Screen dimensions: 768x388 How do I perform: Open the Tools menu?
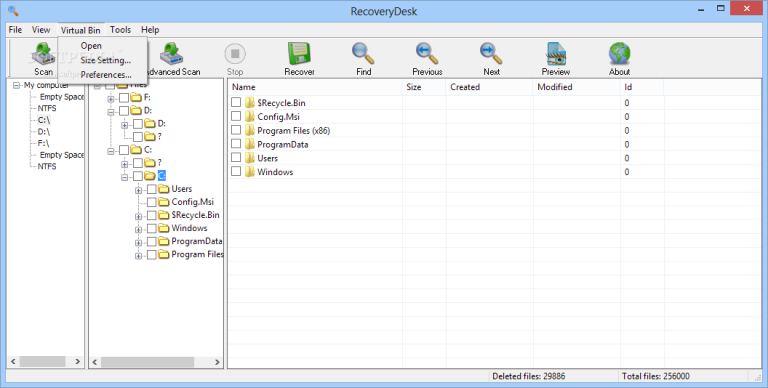(x=120, y=30)
